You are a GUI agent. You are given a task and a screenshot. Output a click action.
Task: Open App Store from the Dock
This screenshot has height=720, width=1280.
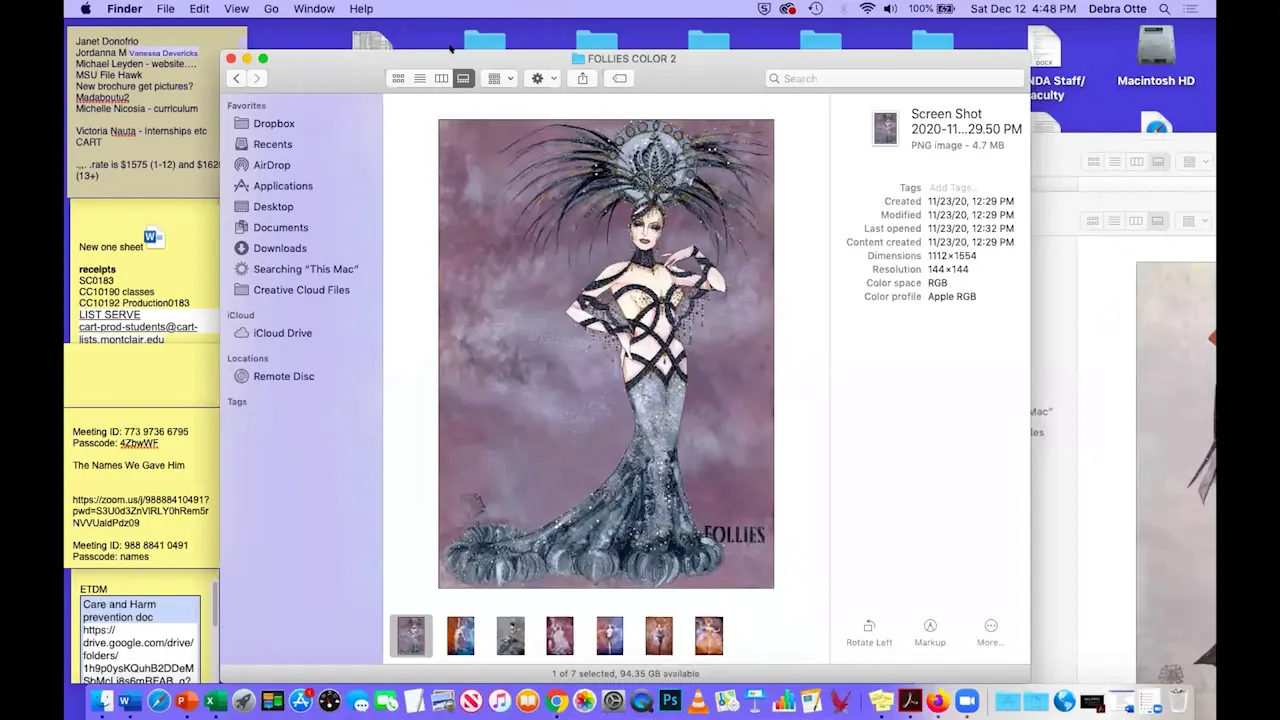[300, 702]
